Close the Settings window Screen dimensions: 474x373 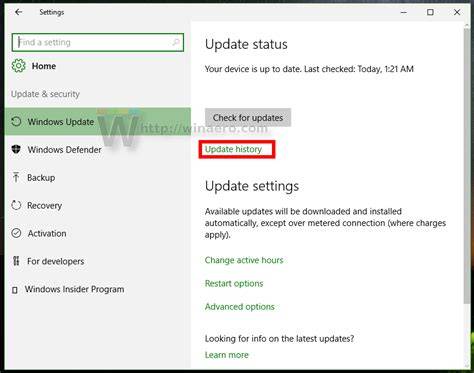(x=457, y=12)
